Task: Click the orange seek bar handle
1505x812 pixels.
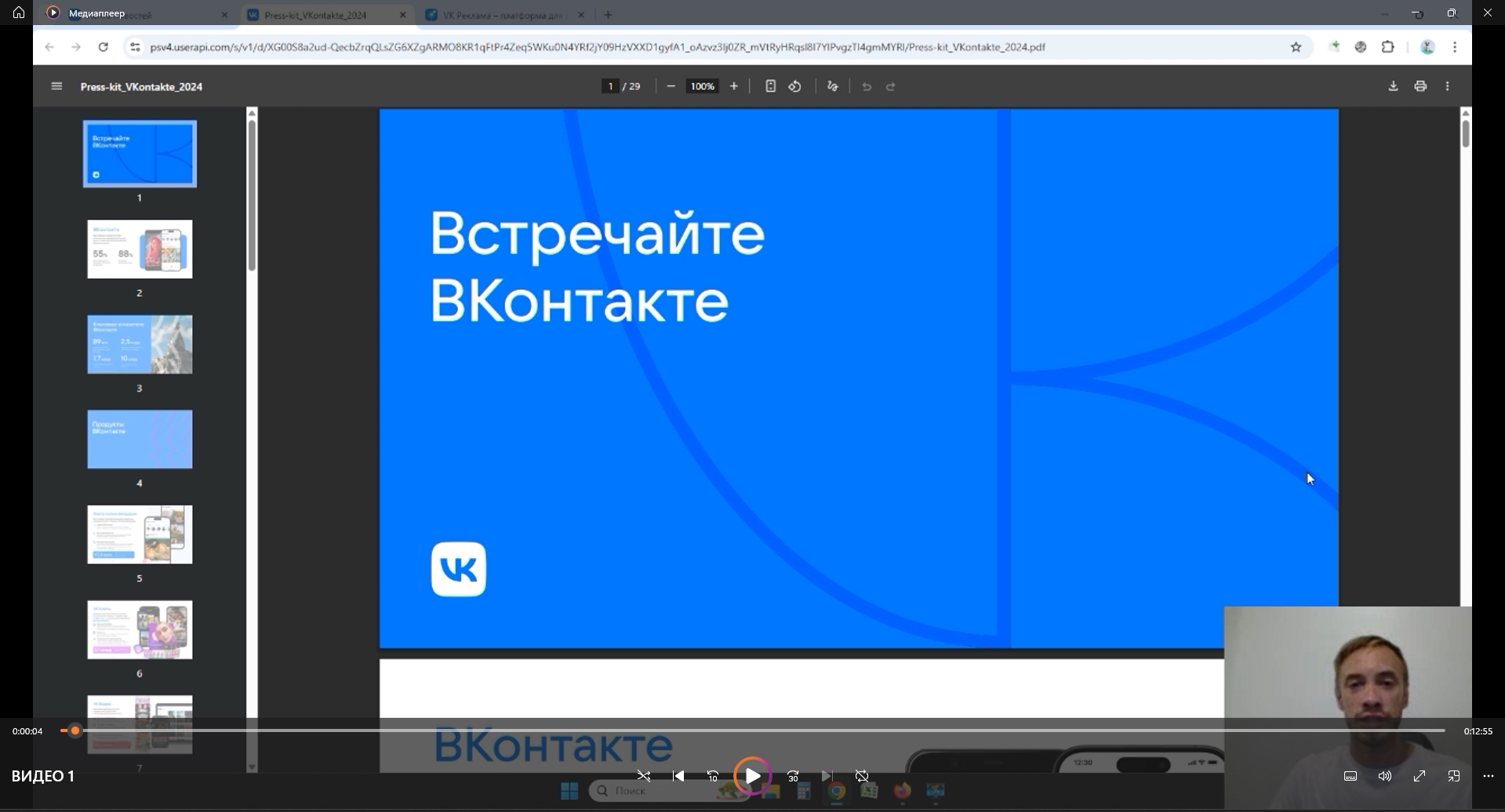Action: click(75, 730)
